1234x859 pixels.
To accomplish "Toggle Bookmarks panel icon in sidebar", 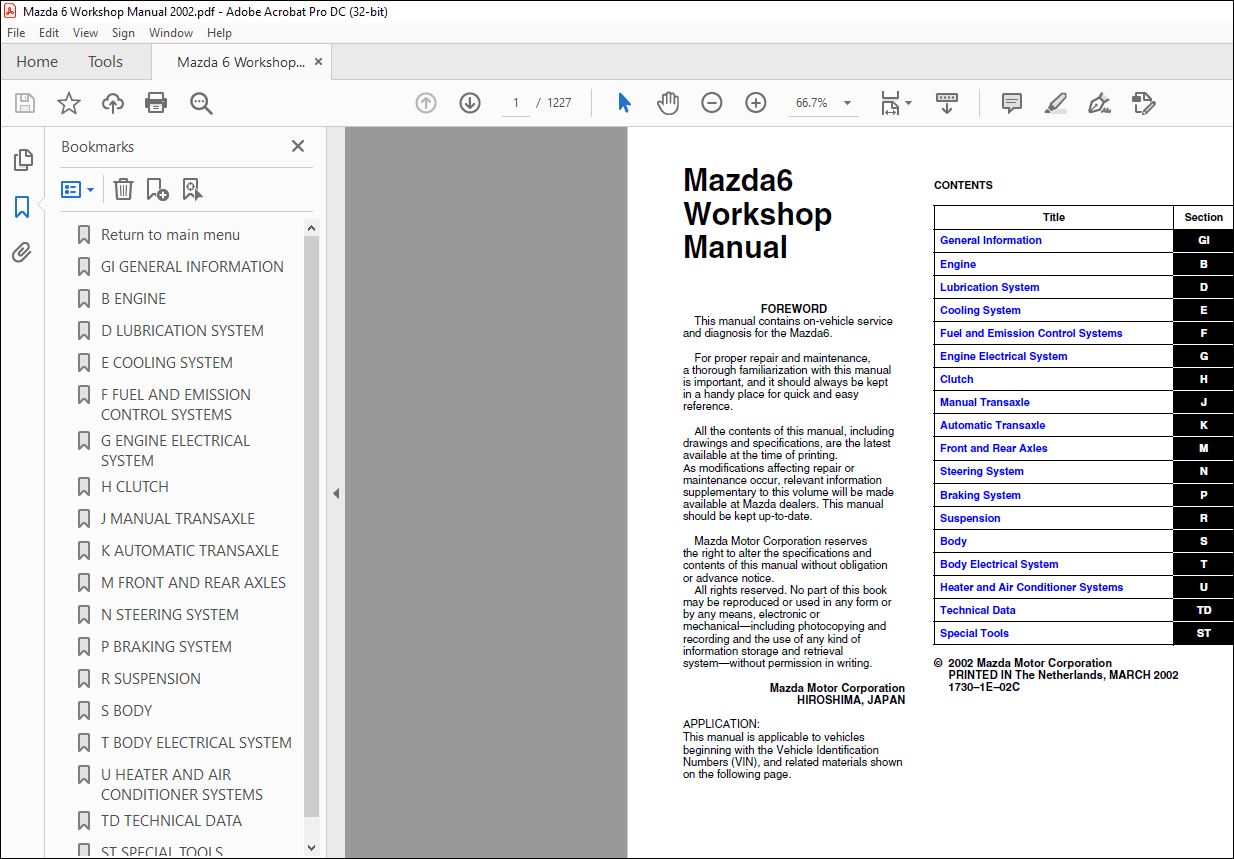I will [22, 207].
